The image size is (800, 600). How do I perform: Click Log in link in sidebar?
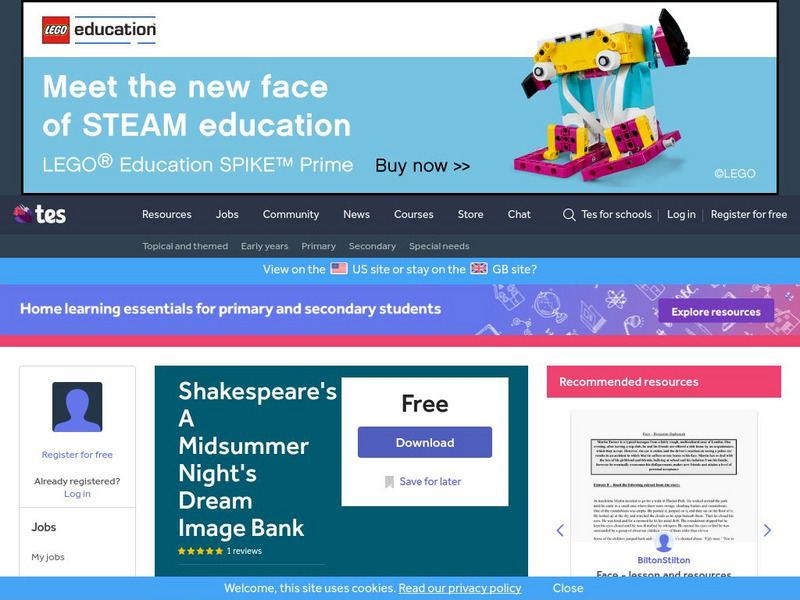click(77, 494)
